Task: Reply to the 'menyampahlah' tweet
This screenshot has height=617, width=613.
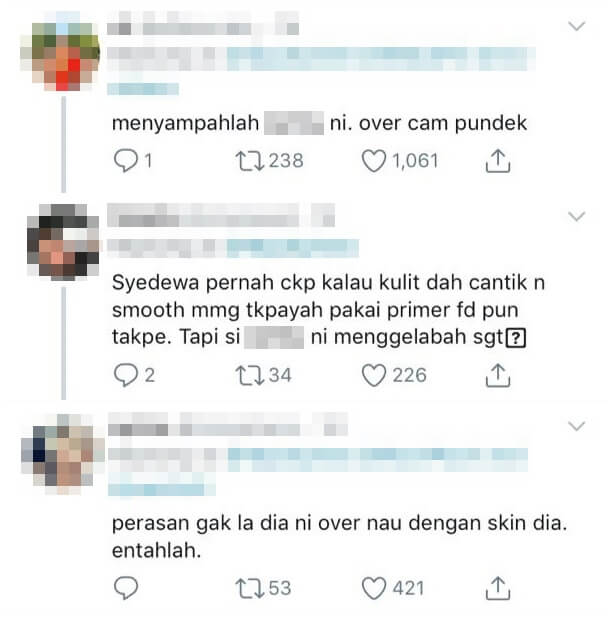Action: (126, 161)
